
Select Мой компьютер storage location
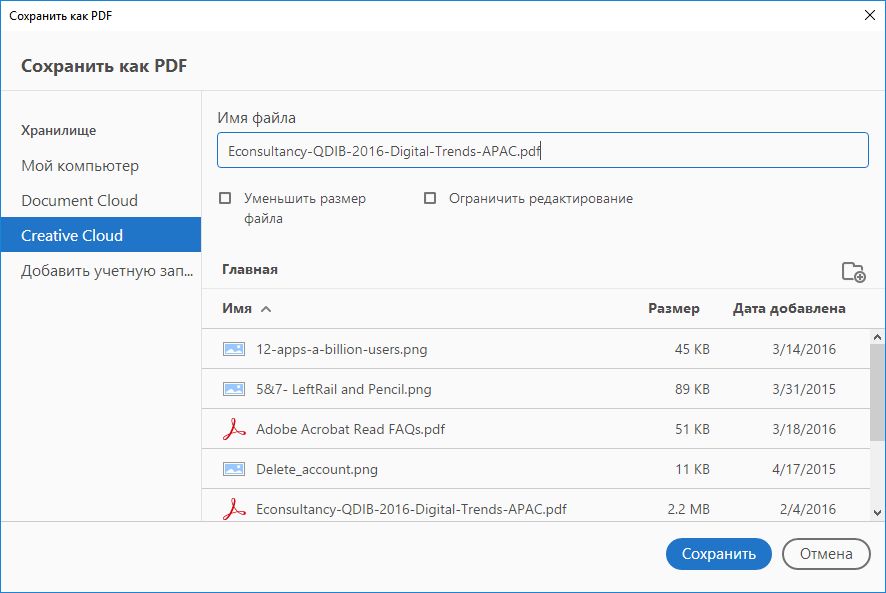(80, 166)
